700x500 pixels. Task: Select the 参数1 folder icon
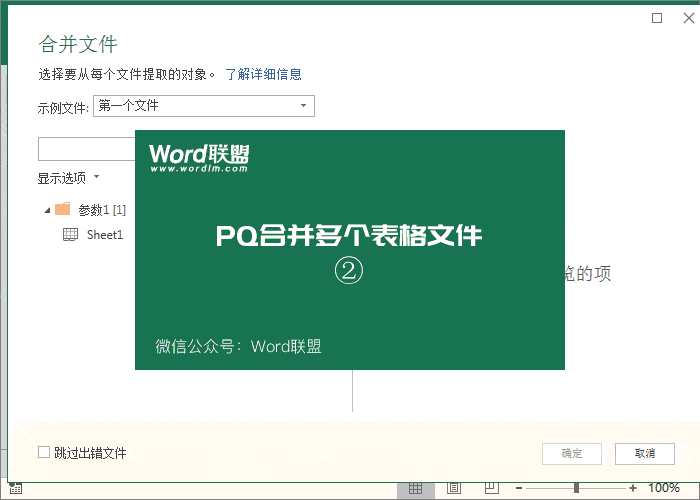(62, 208)
